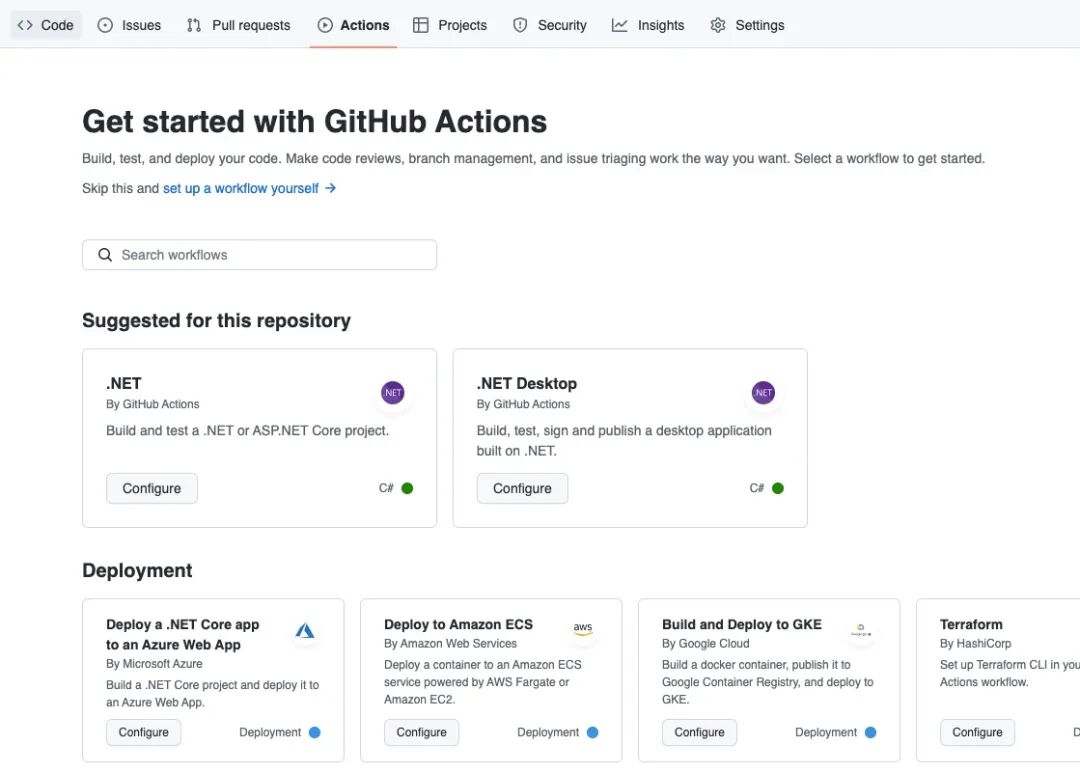Focus the Search workflows field
The image size is (1080, 773).
tap(270, 255)
